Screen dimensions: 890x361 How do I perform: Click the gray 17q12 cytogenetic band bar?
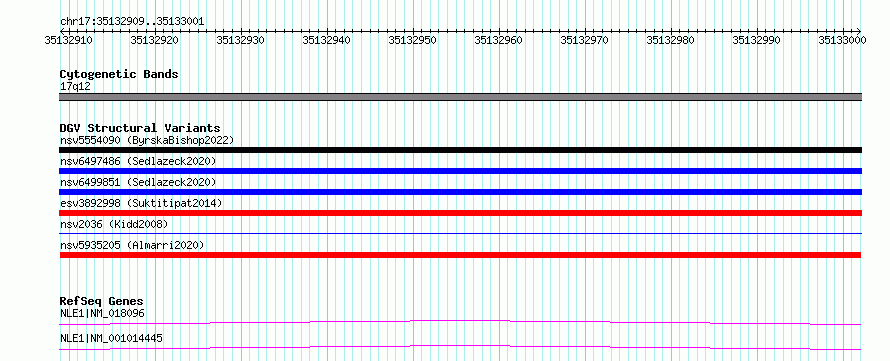[460, 97]
